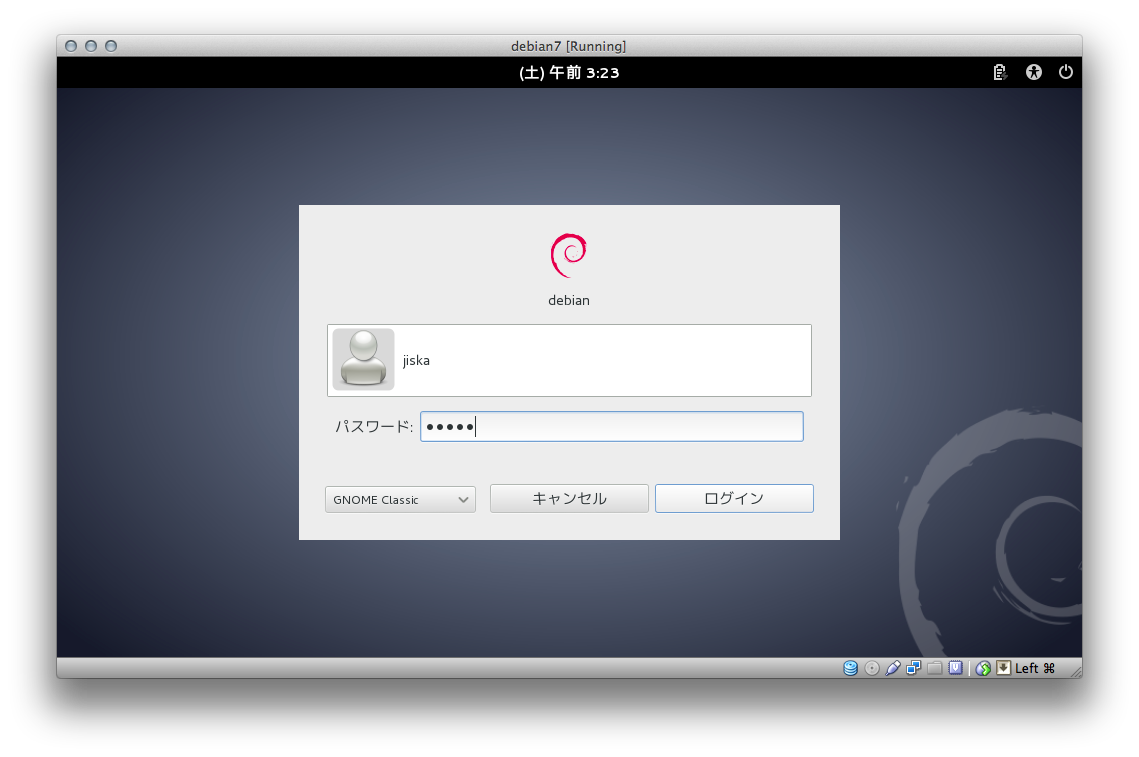Open the GNOME Classic session dropdown
Screen dimensions: 1139x757
[x=400, y=500]
